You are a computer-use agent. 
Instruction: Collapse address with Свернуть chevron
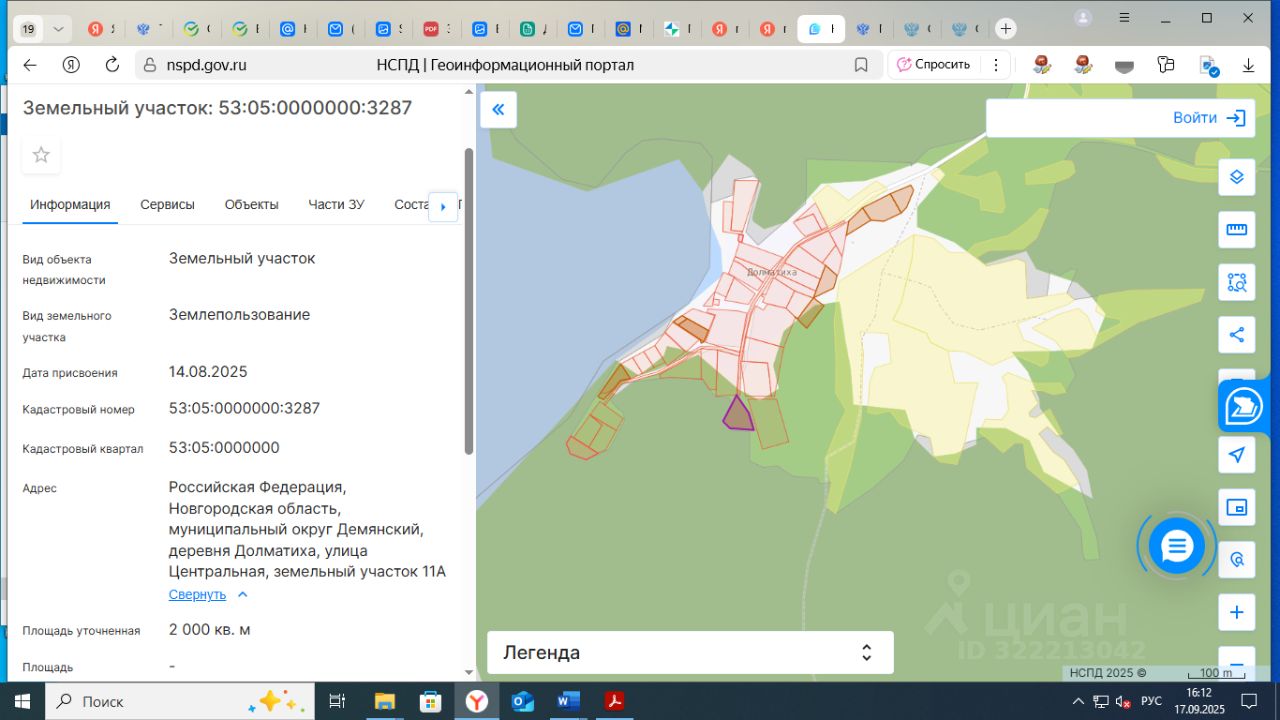pyautogui.click(x=241, y=594)
